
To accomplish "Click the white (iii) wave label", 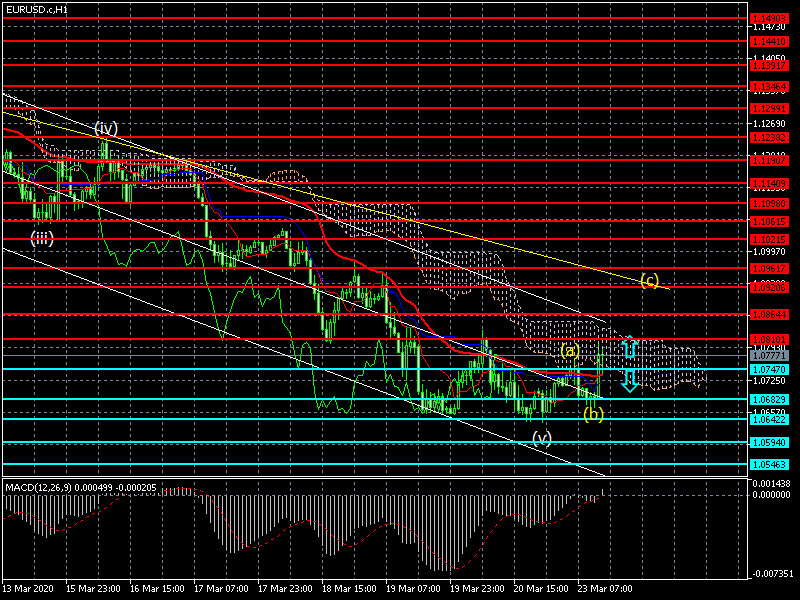I will [x=41, y=238].
